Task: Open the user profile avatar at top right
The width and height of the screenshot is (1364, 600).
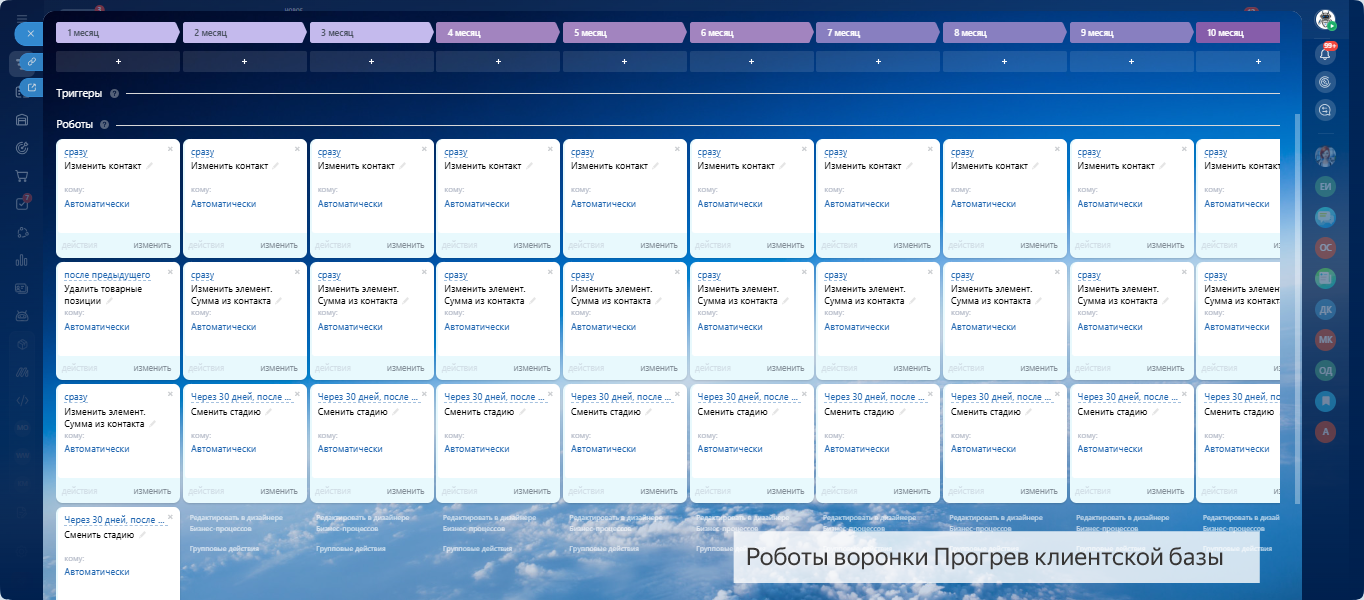Action: tap(1326, 20)
